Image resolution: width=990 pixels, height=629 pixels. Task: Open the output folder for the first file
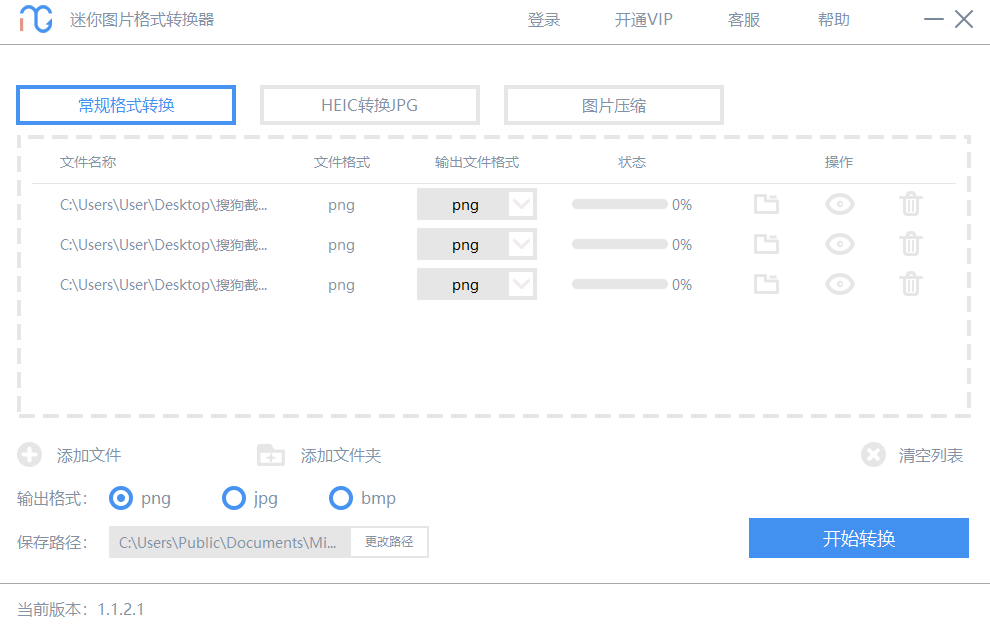point(766,204)
